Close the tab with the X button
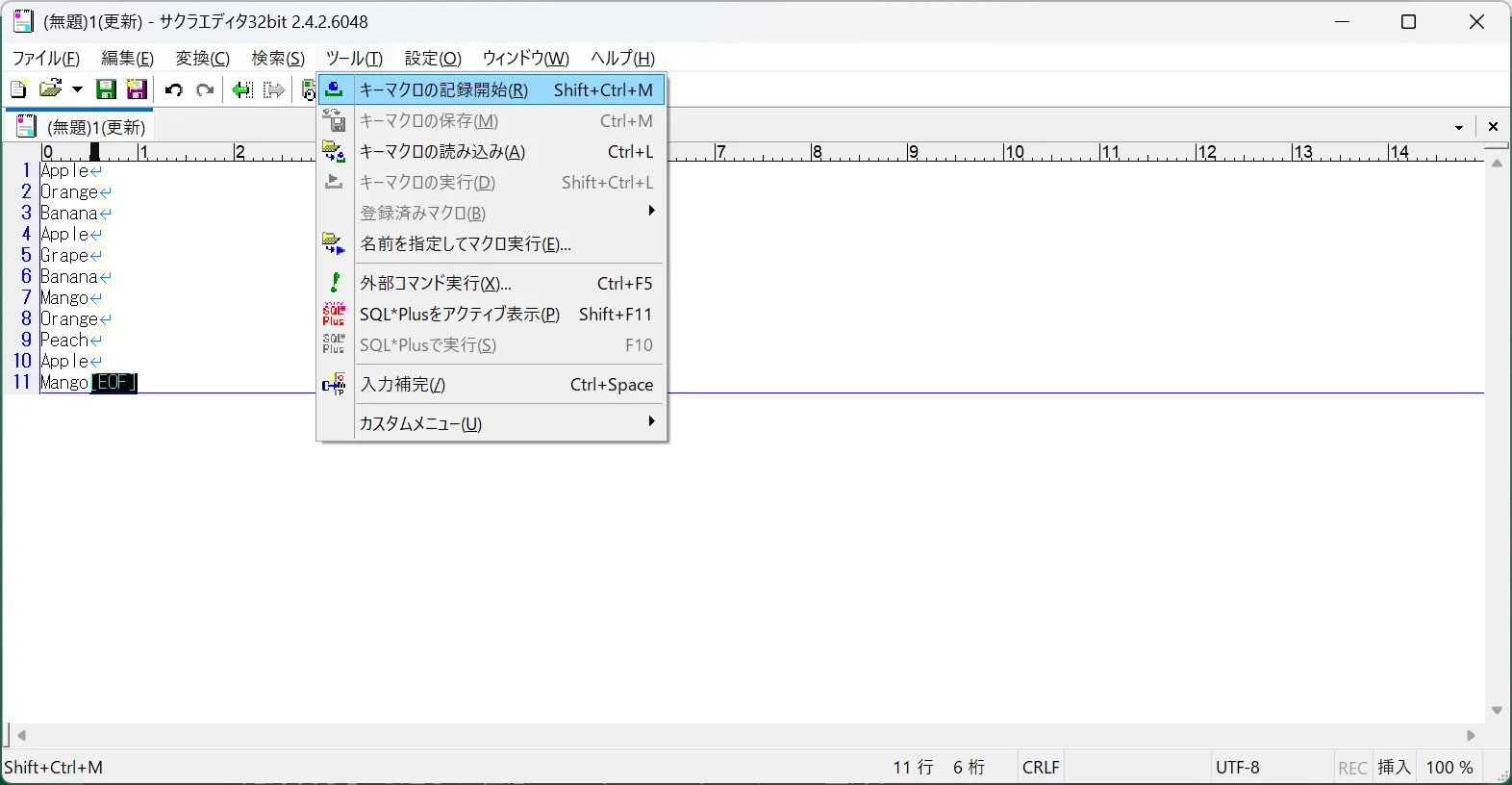The width and height of the screenshot is (1512, 785). tap(1493, 127)
